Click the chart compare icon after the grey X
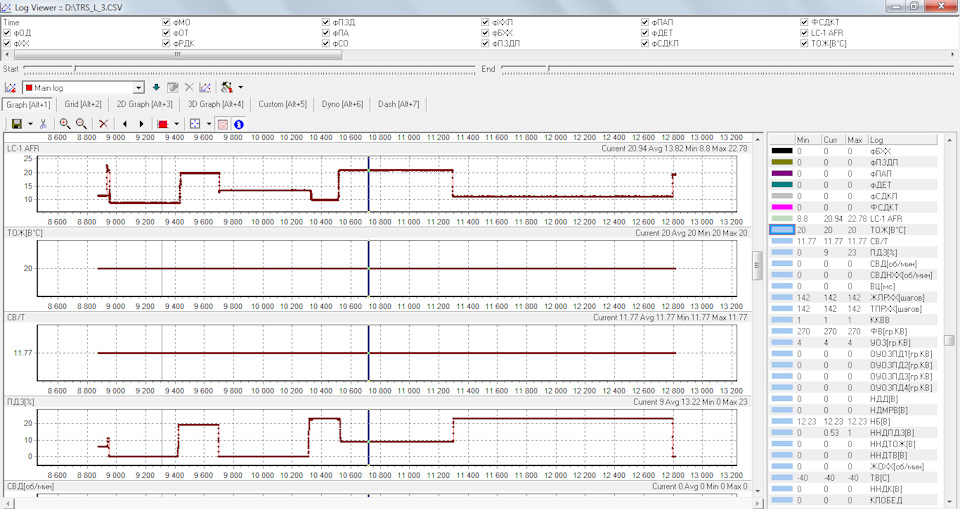The width and height of the screenshot is (960, 509). pos(205,88)
